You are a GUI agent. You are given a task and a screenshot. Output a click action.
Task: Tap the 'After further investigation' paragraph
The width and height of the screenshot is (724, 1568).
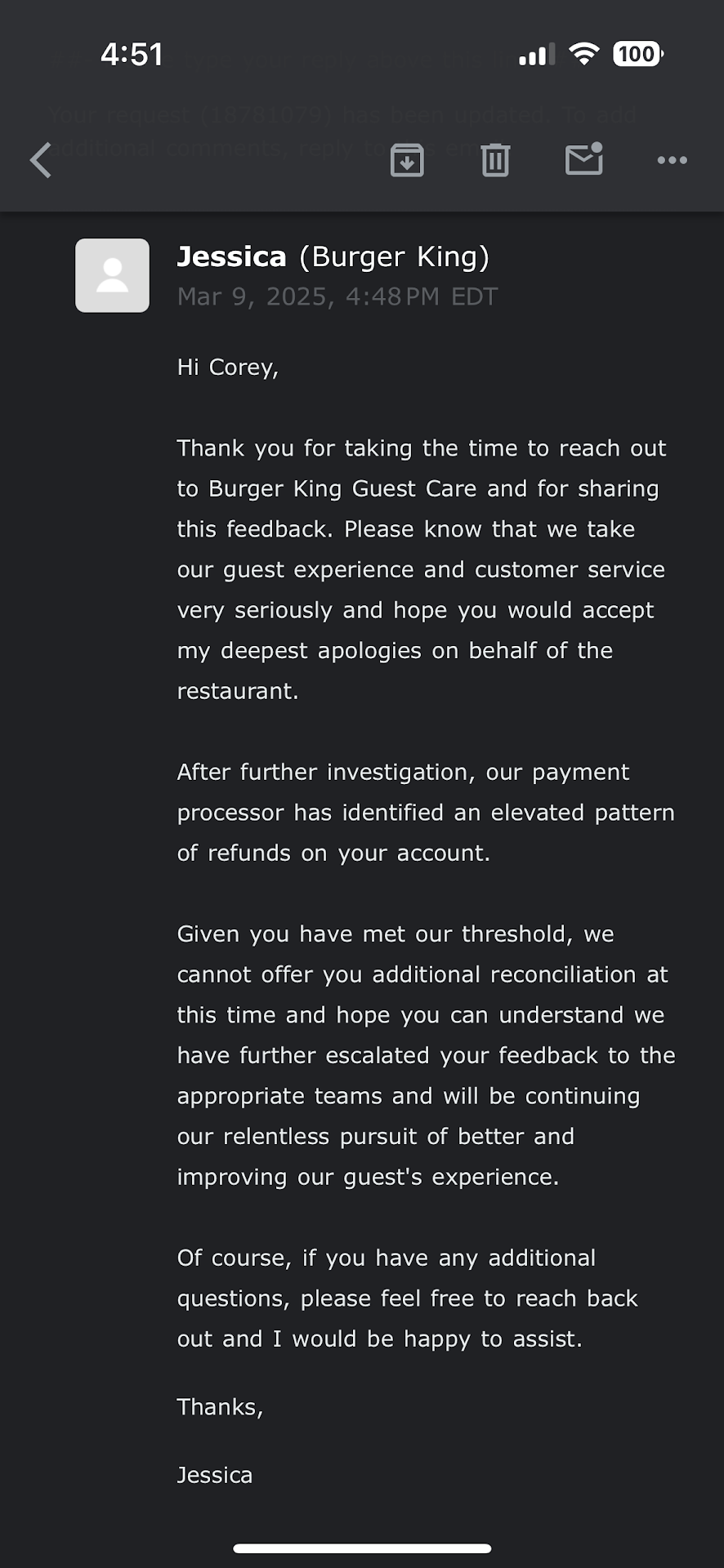coord(425,813)
